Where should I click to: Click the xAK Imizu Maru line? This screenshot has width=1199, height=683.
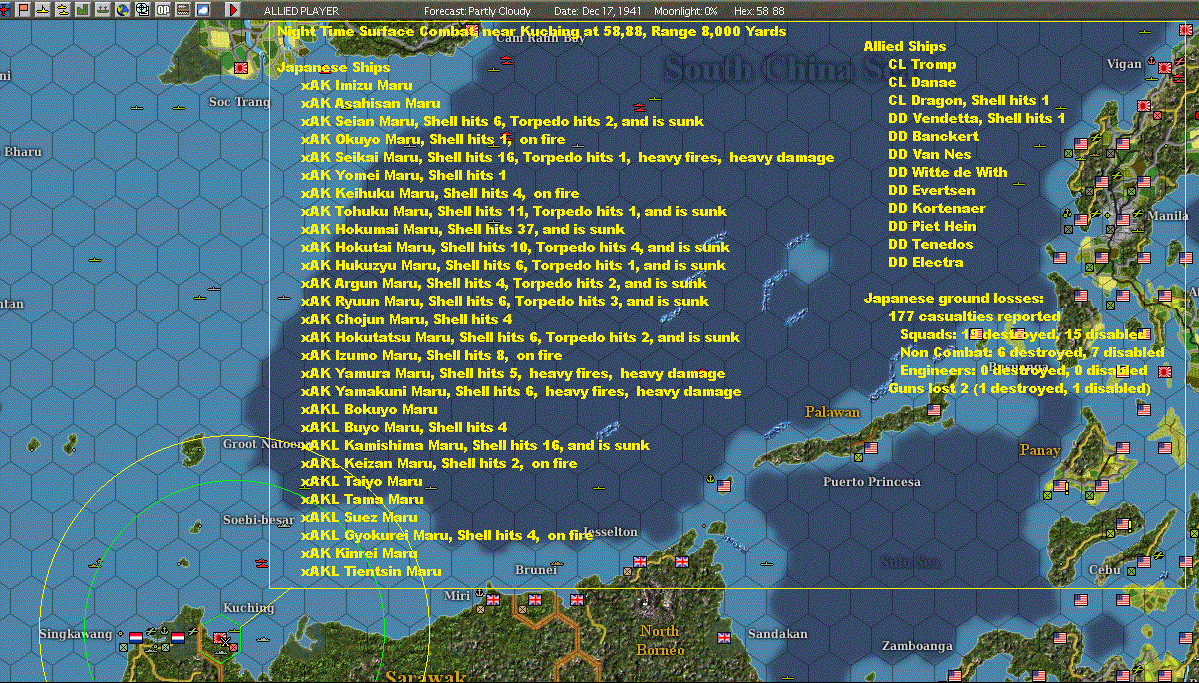click(x=356, y=86)
